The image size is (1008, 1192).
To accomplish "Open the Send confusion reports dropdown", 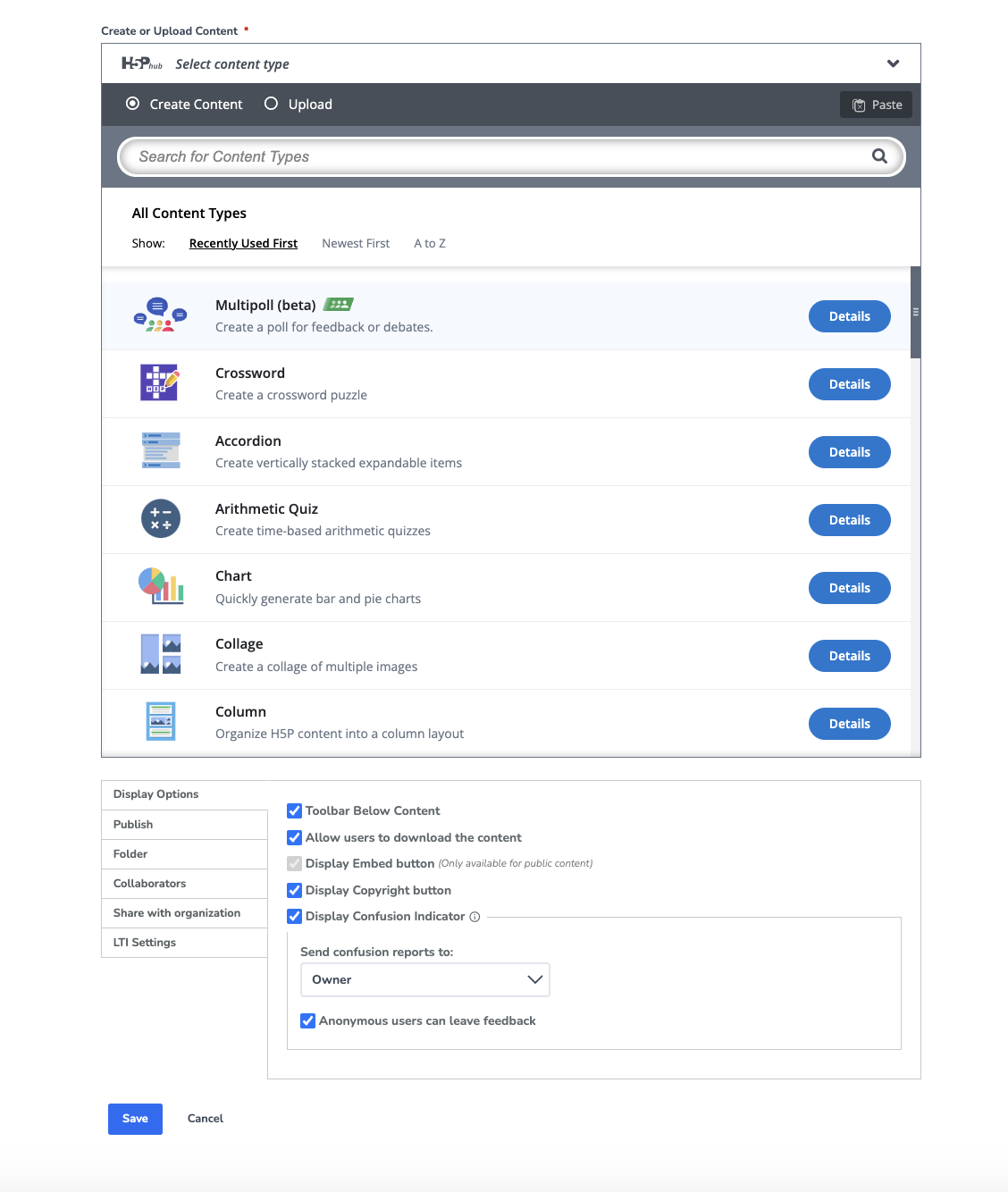I will point(424,980).
